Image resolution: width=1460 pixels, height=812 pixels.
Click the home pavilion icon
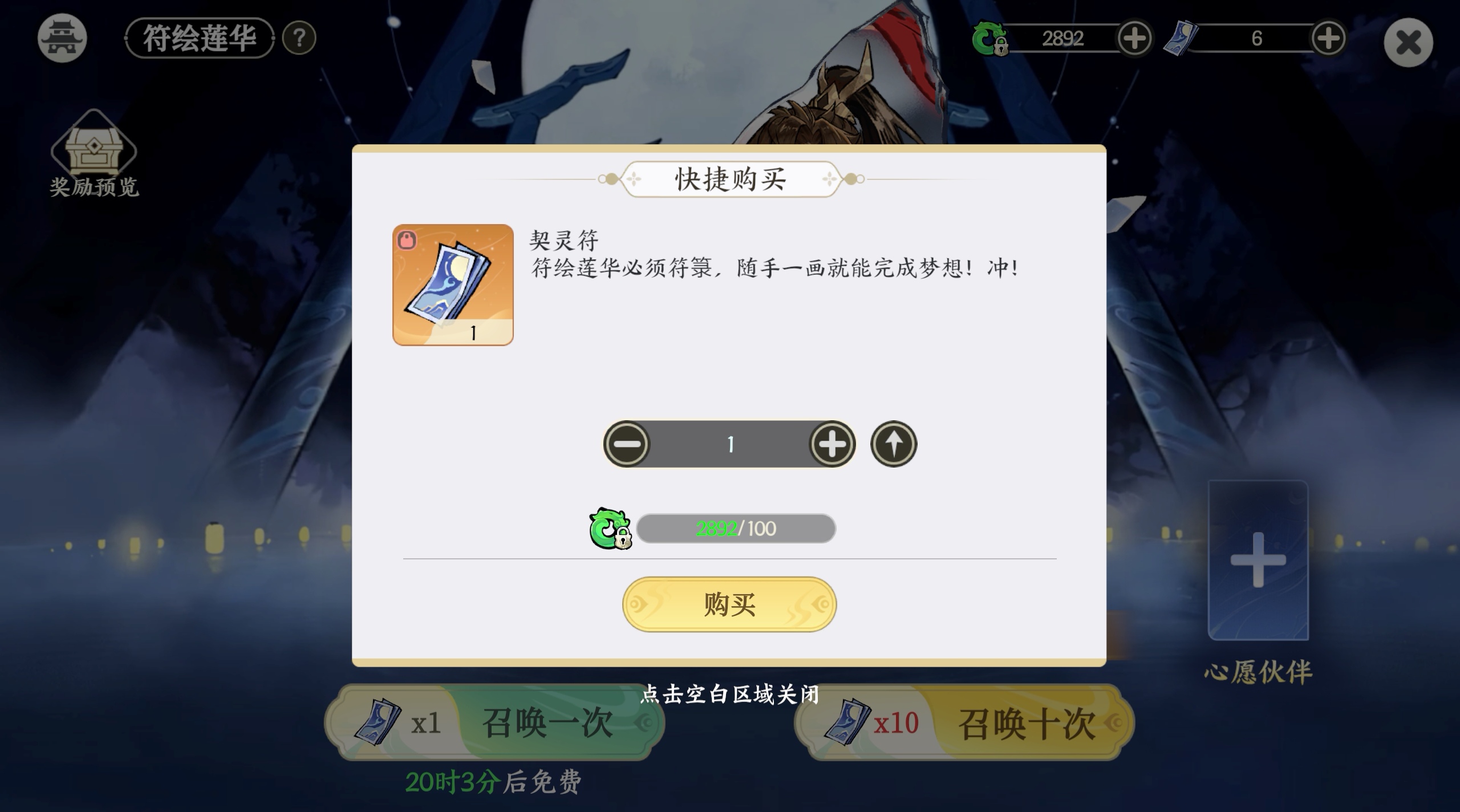point(62,38)
